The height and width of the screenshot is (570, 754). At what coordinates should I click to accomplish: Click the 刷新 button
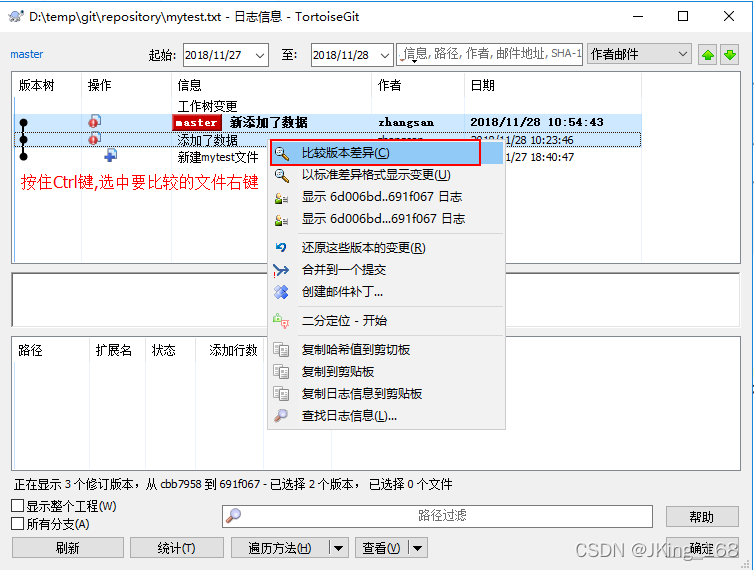point(67,548)
